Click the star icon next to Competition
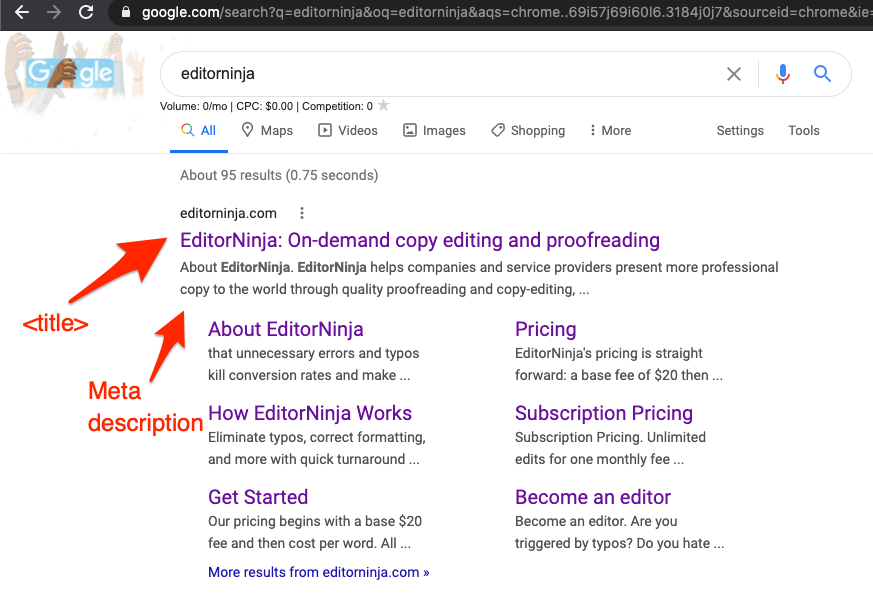873x599 pixels. (384, 105)
